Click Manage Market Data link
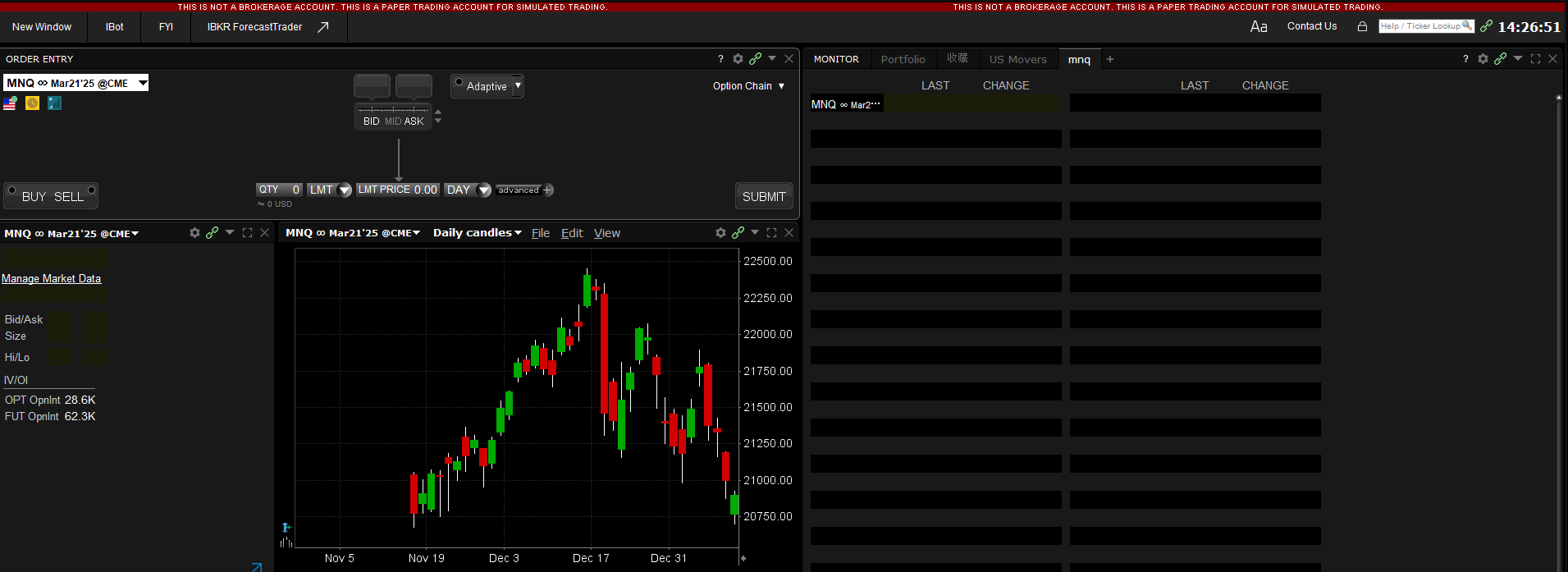1568x572 pixels. click(51, 279)
